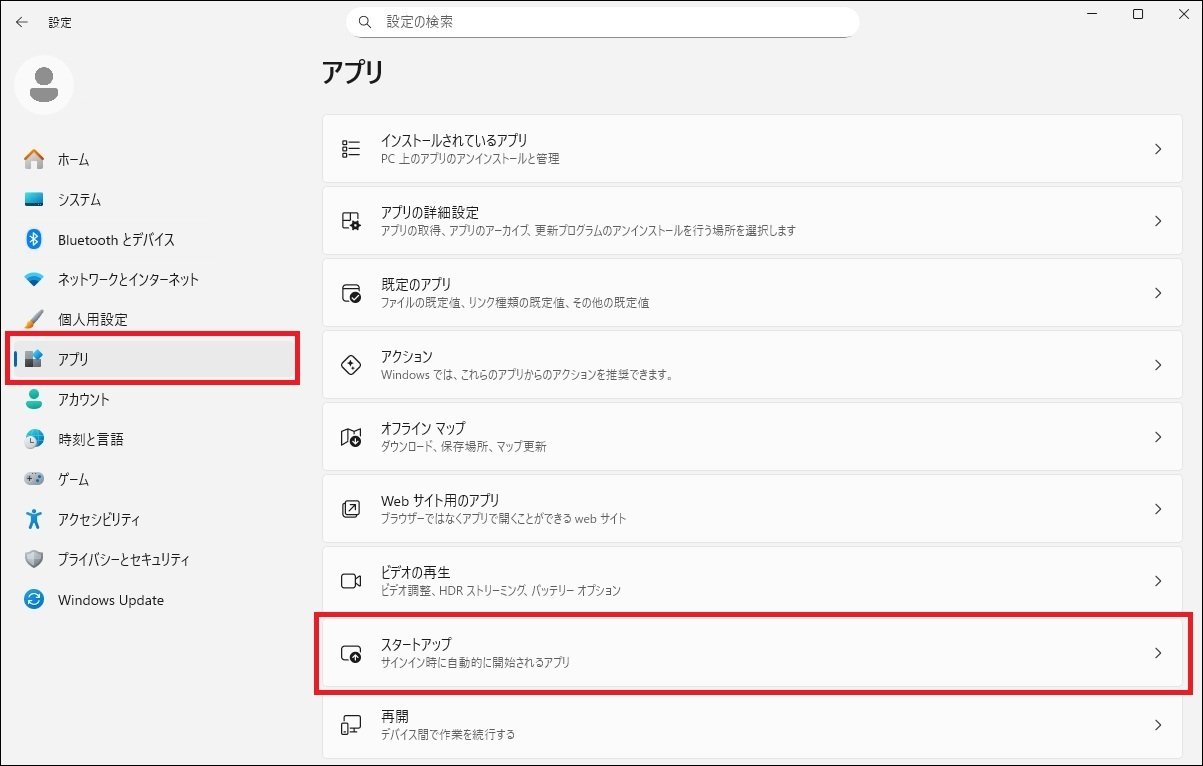Open the 再開 chevron arrow

[1158, 725]
